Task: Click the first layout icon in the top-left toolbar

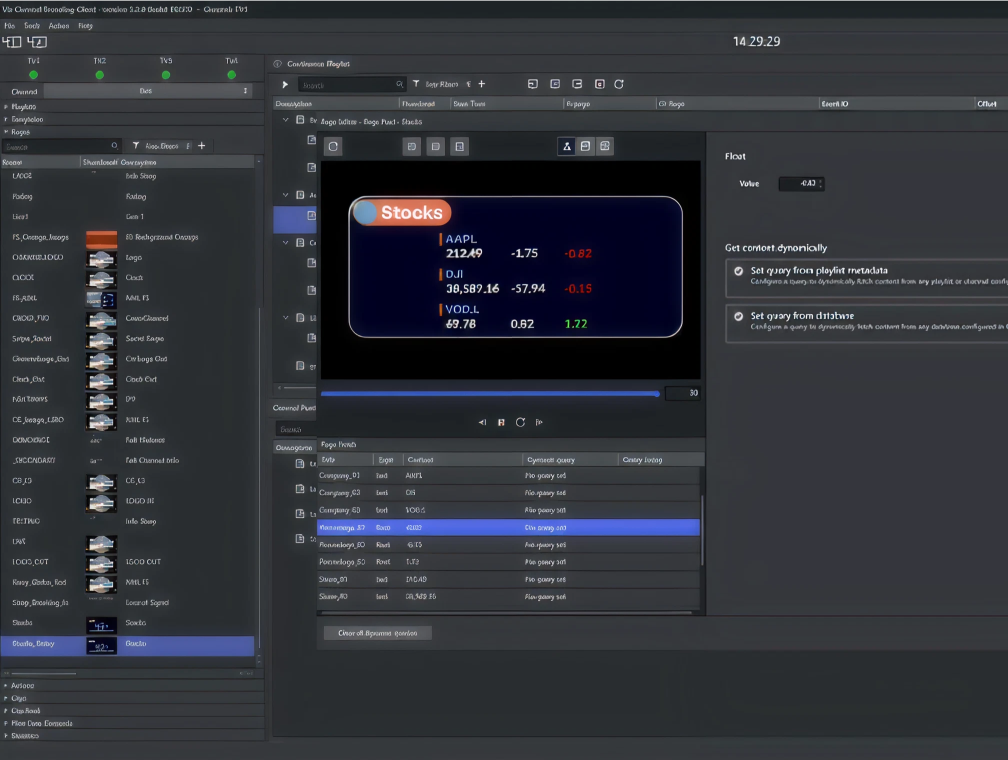Action: pyautogui.click(x=12, y=42)
